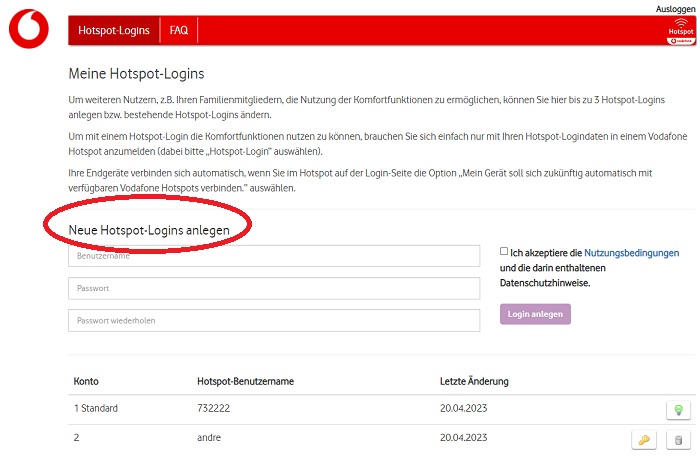
Task: Click the Login anlegen button
Action: [x=535, y=314]
